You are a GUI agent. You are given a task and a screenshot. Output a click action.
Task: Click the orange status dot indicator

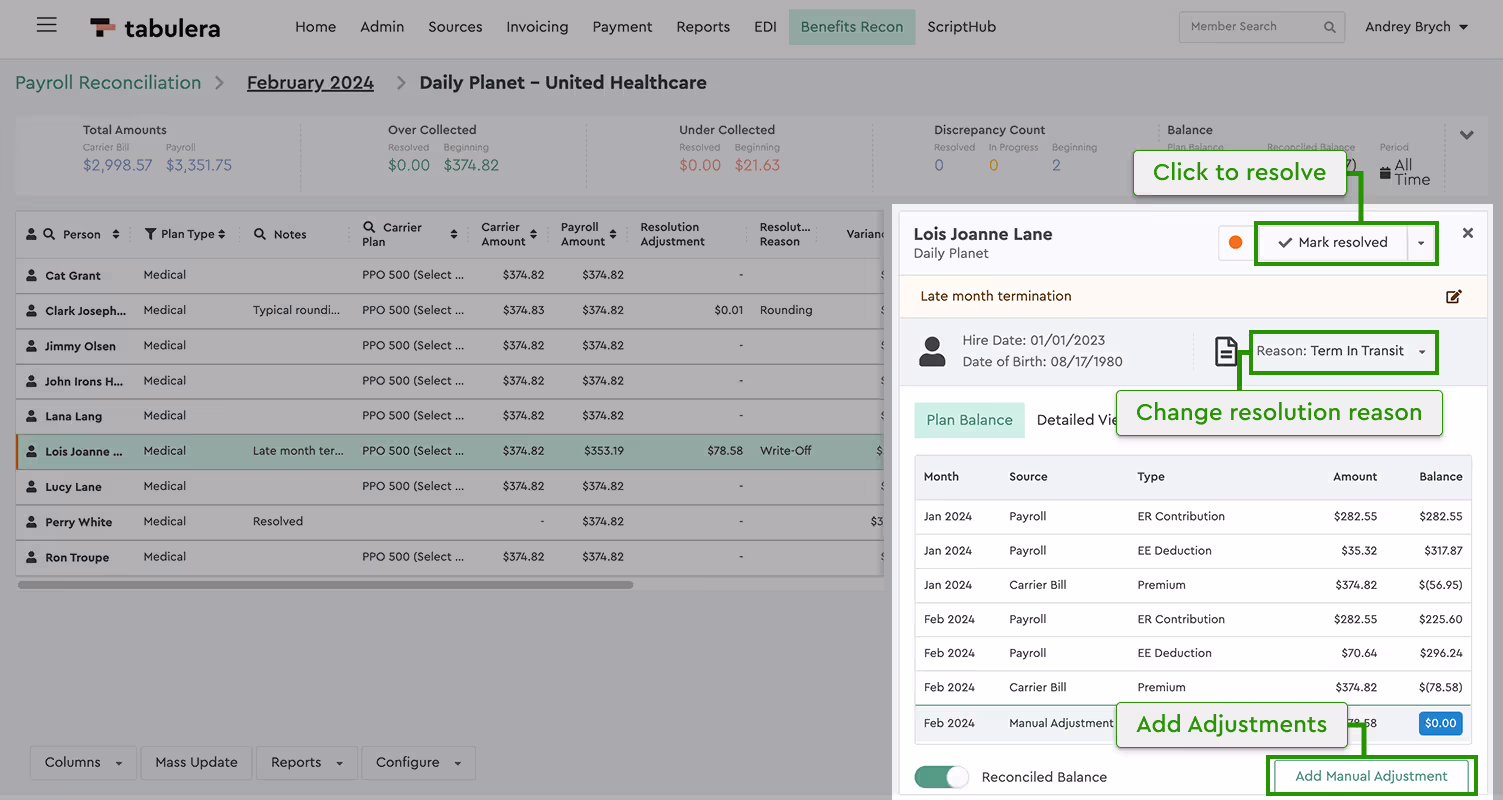coord(1235,242)
